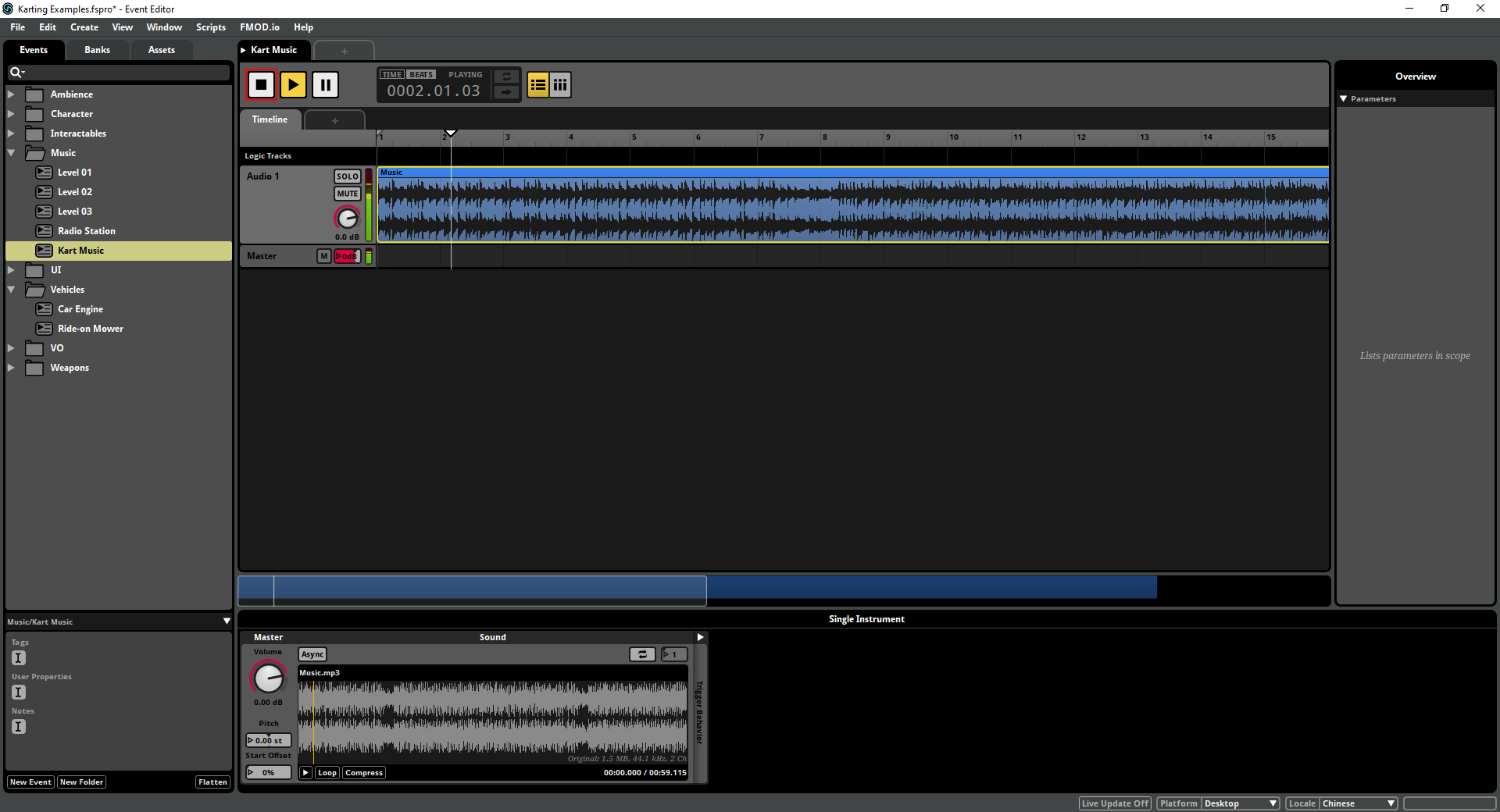Toggle loop playback icon in the transport

point(506,77)
